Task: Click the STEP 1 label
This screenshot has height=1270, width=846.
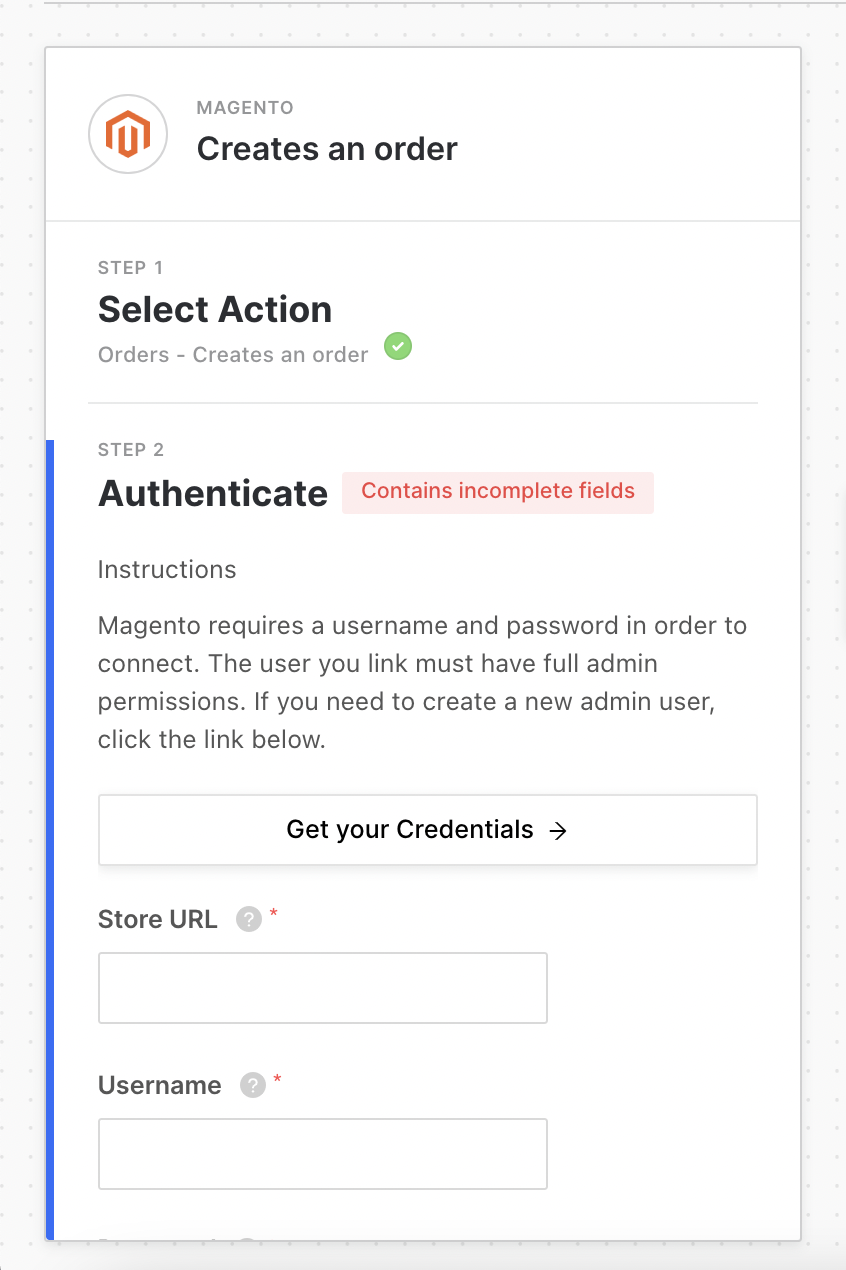Action: click(131, 268)
